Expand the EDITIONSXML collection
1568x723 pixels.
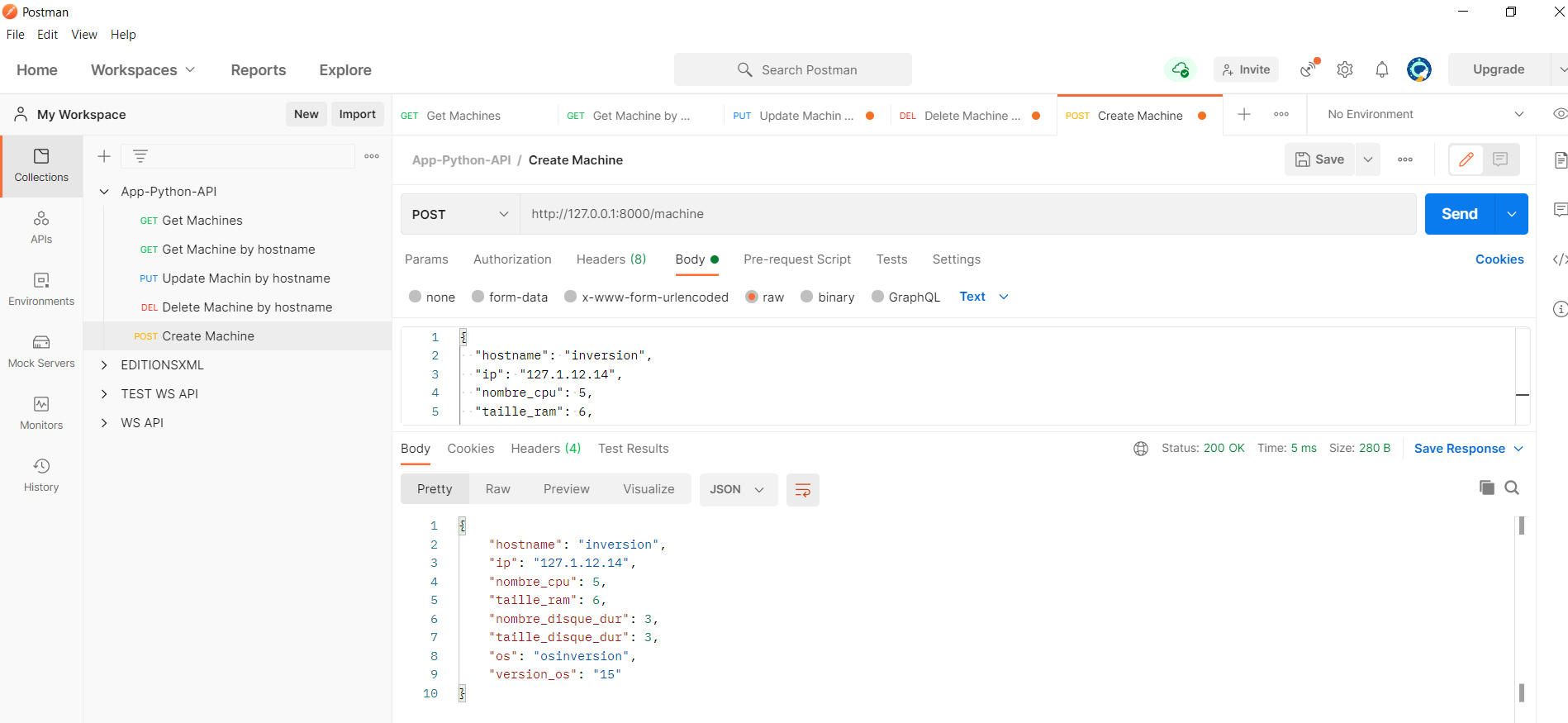[x=104, y=365]
